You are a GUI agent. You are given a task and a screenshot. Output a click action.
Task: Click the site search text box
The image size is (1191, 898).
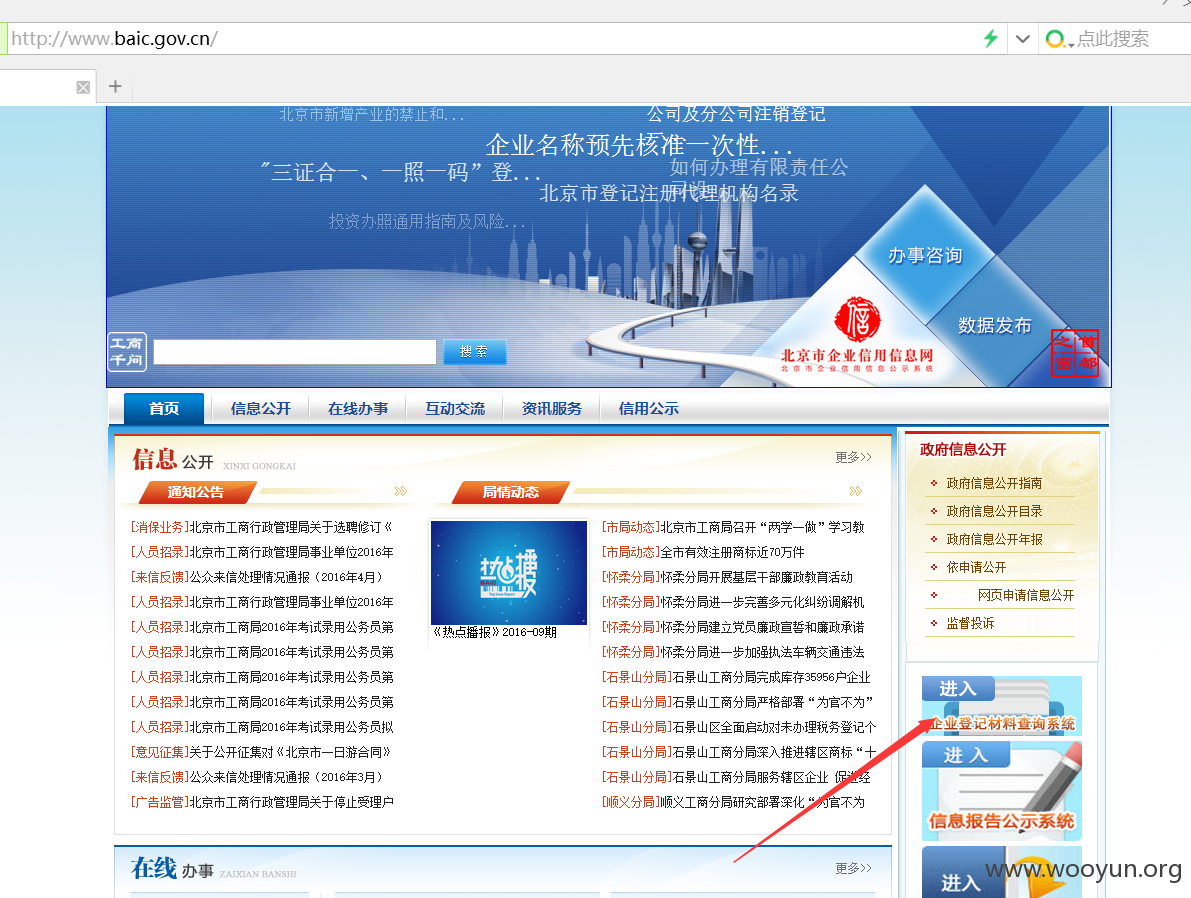(295, 352)
